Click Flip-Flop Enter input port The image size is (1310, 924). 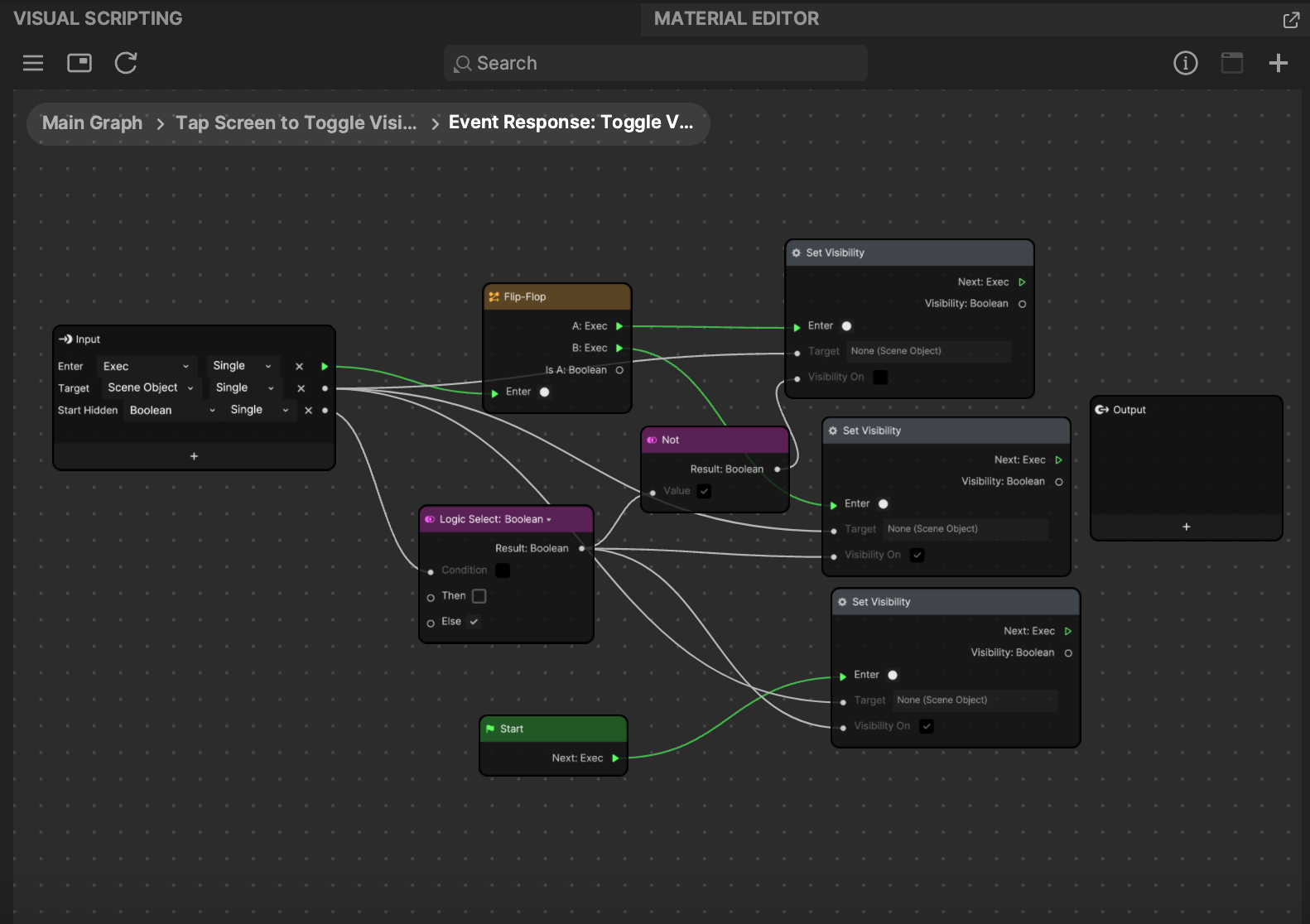[x=495, y=392]
